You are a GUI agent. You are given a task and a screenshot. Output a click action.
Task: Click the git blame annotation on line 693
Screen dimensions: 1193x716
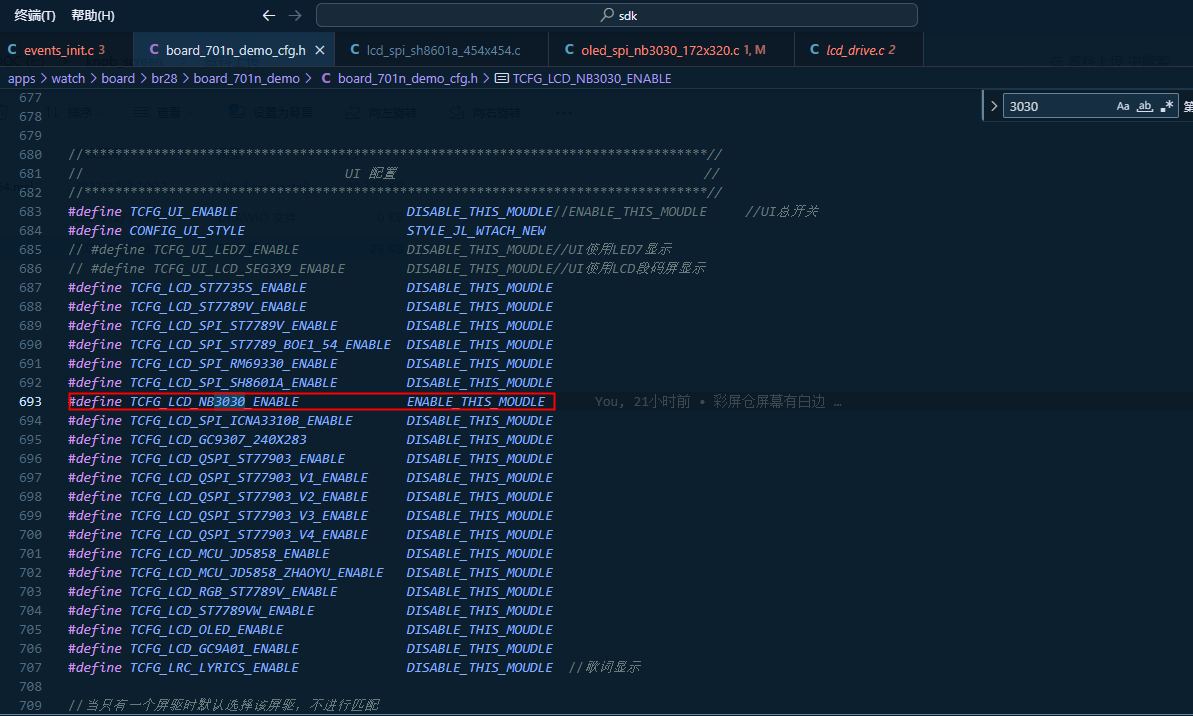click(717, 402)
